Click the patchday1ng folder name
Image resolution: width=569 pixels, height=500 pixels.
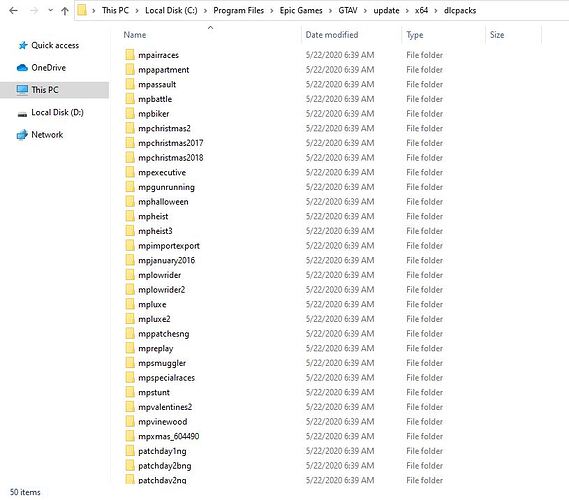pos(162,451)
